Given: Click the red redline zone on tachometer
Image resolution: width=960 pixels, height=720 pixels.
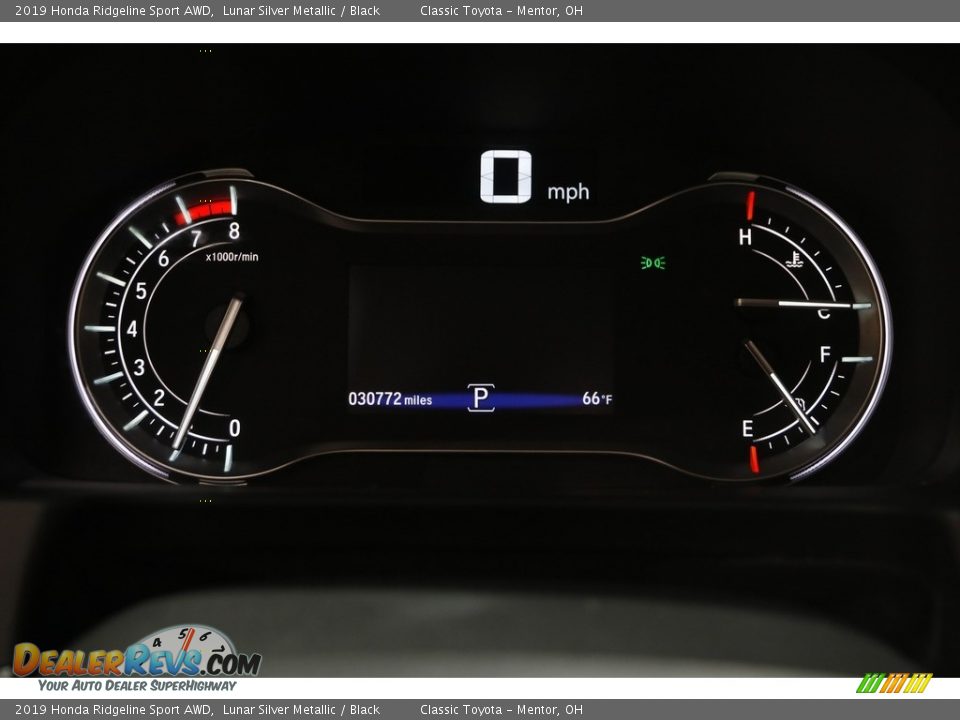Looking at the screenshot, I should coord(205,212).
